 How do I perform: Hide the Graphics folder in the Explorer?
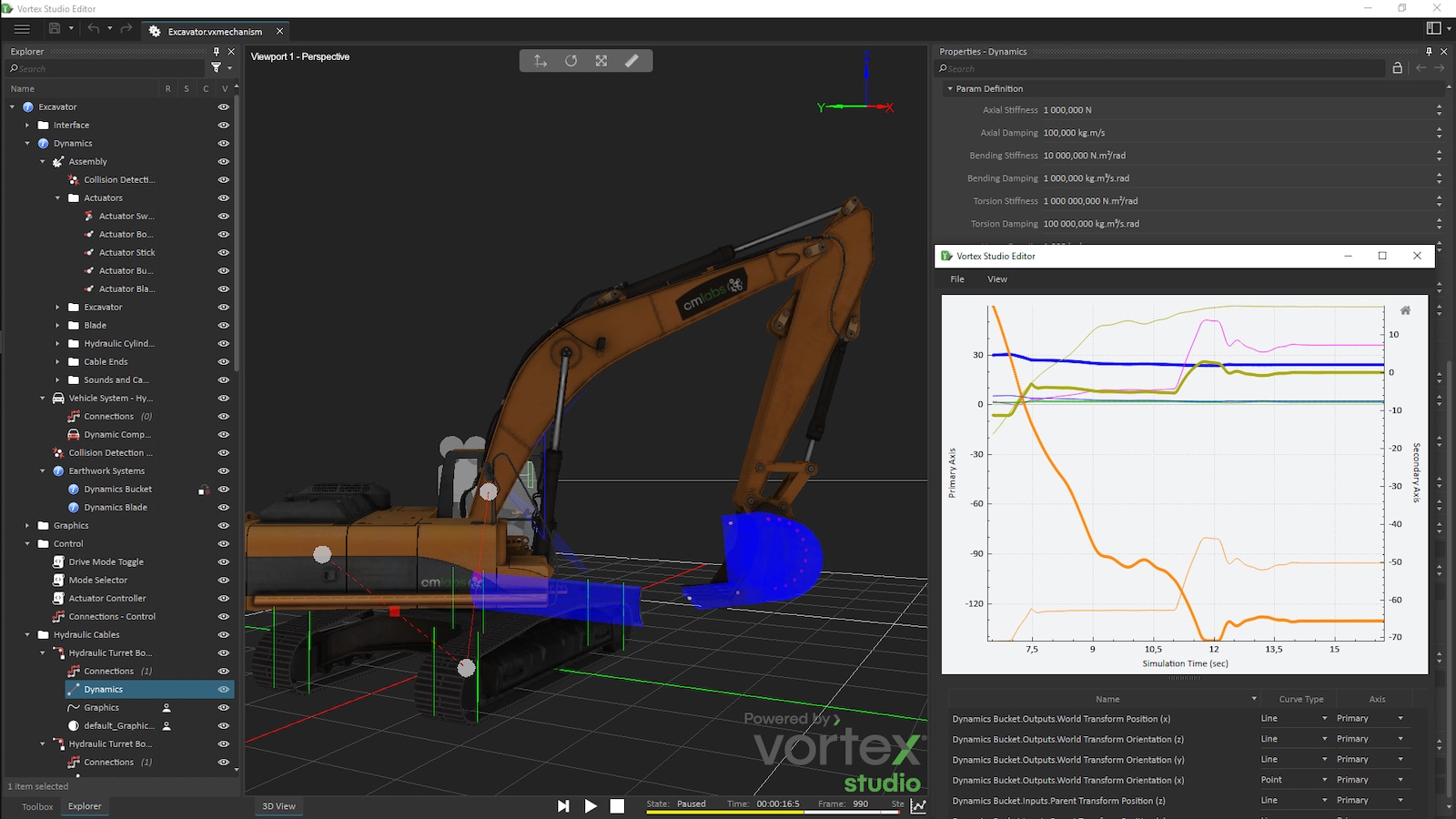click(x=223, y=525)
